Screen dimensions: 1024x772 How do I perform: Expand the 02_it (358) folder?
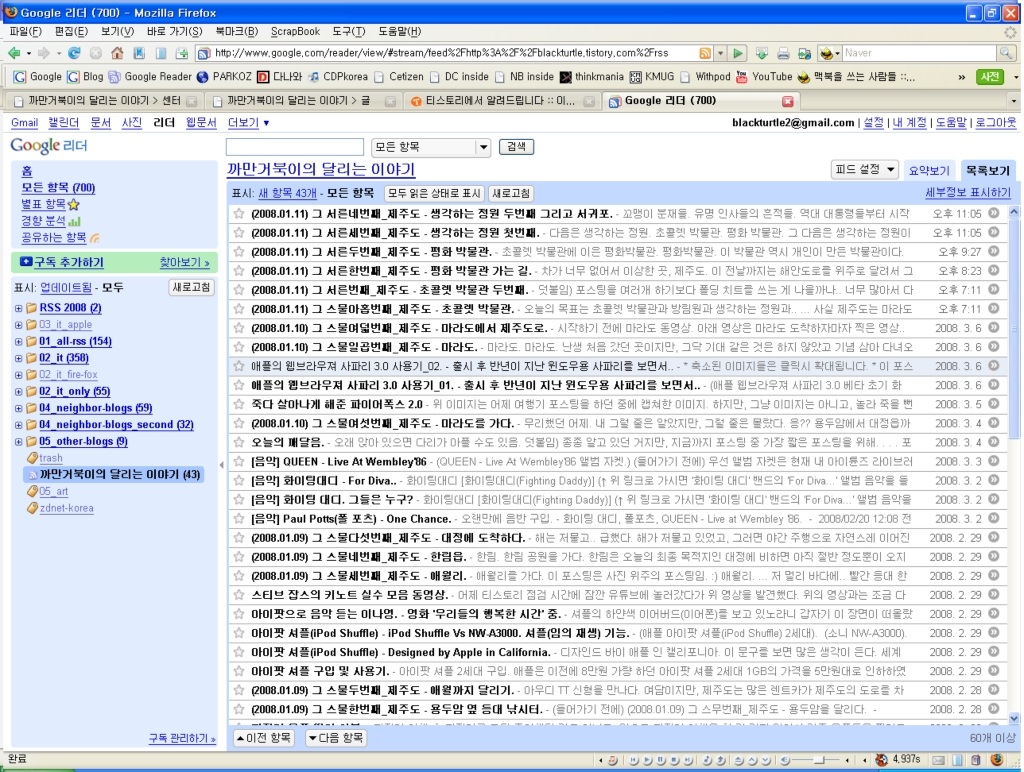18,358
